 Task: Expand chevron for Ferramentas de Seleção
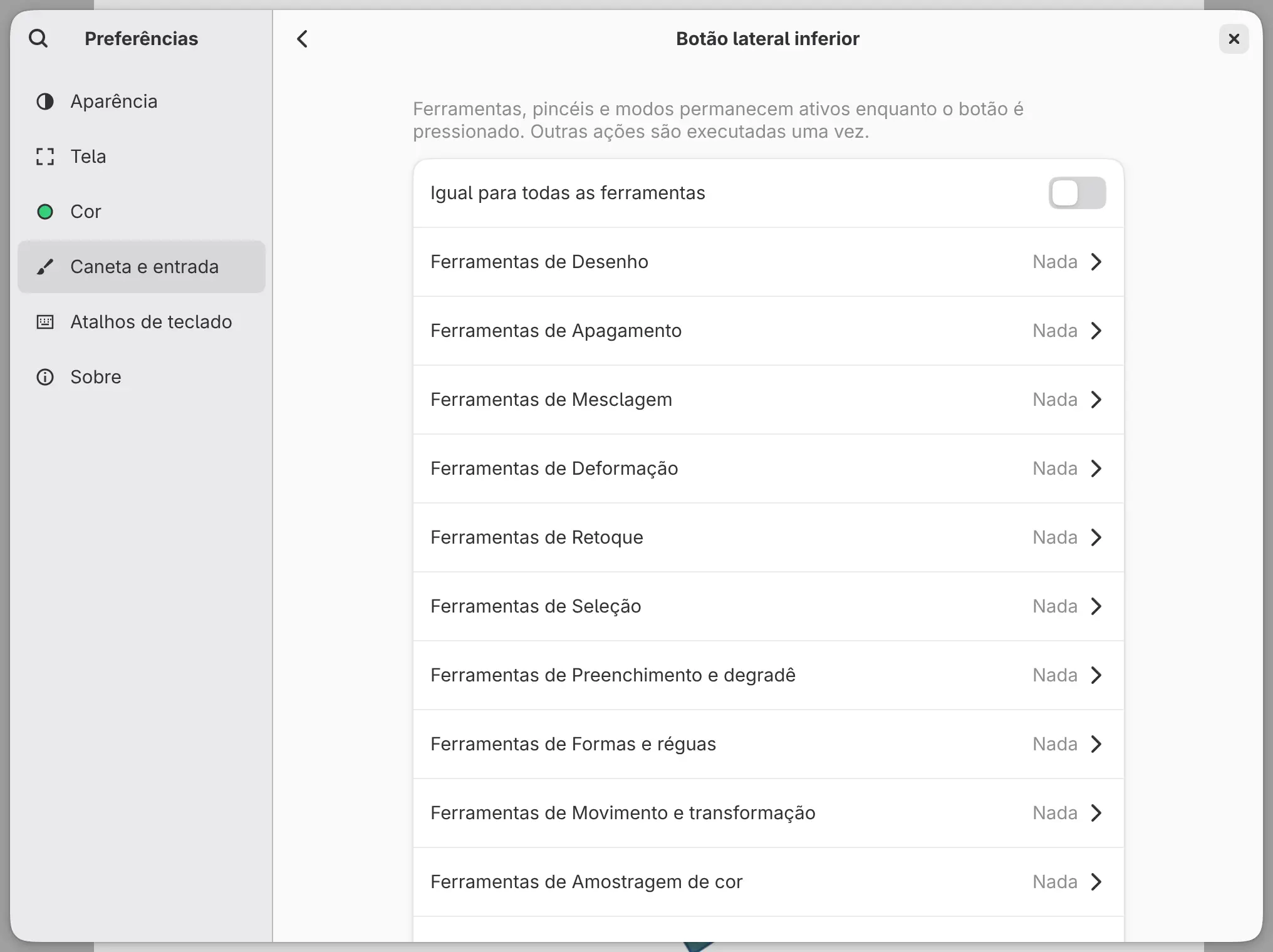click(x=1096, y=606)
